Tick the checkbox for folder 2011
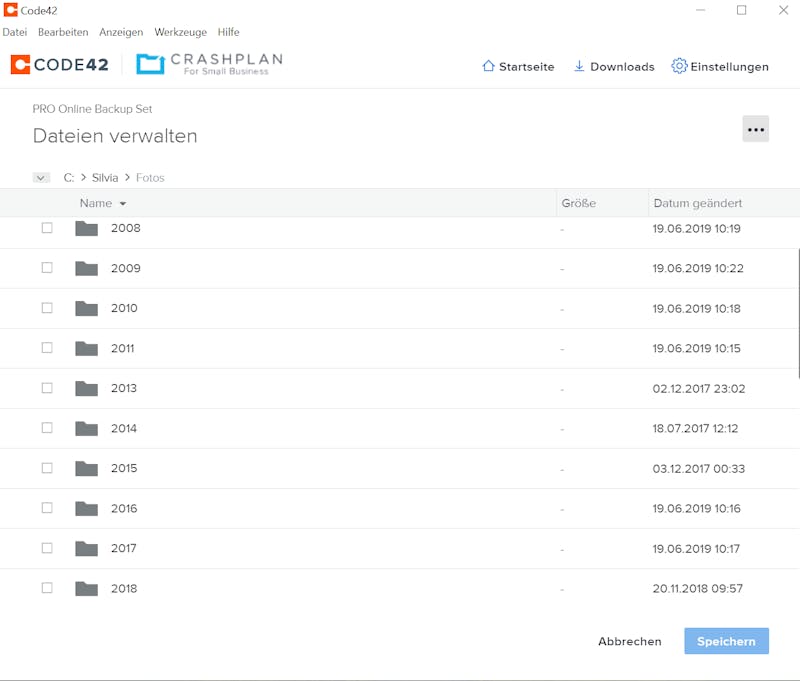The image size is (800, 681). [47, 347]
